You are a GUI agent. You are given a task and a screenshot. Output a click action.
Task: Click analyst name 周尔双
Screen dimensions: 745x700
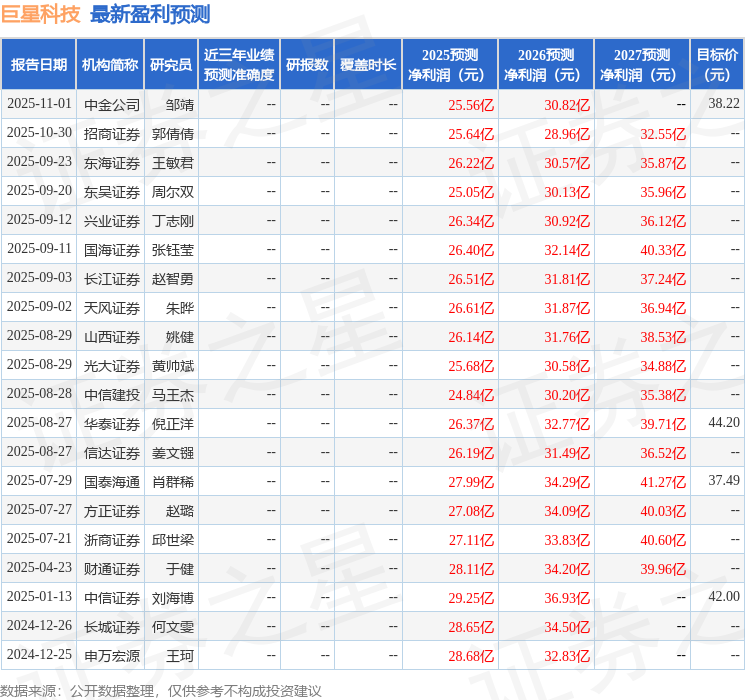173,191
